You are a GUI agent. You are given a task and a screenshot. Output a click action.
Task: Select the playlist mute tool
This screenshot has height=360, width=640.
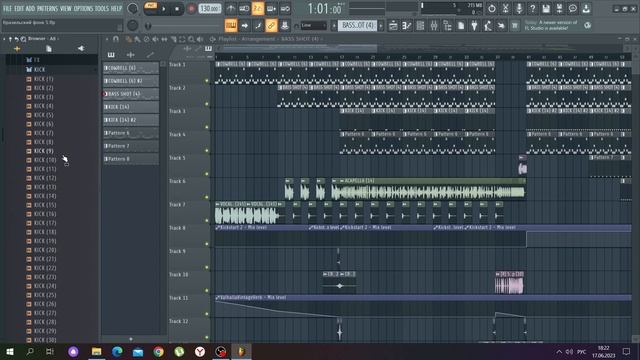pos(156,39)
